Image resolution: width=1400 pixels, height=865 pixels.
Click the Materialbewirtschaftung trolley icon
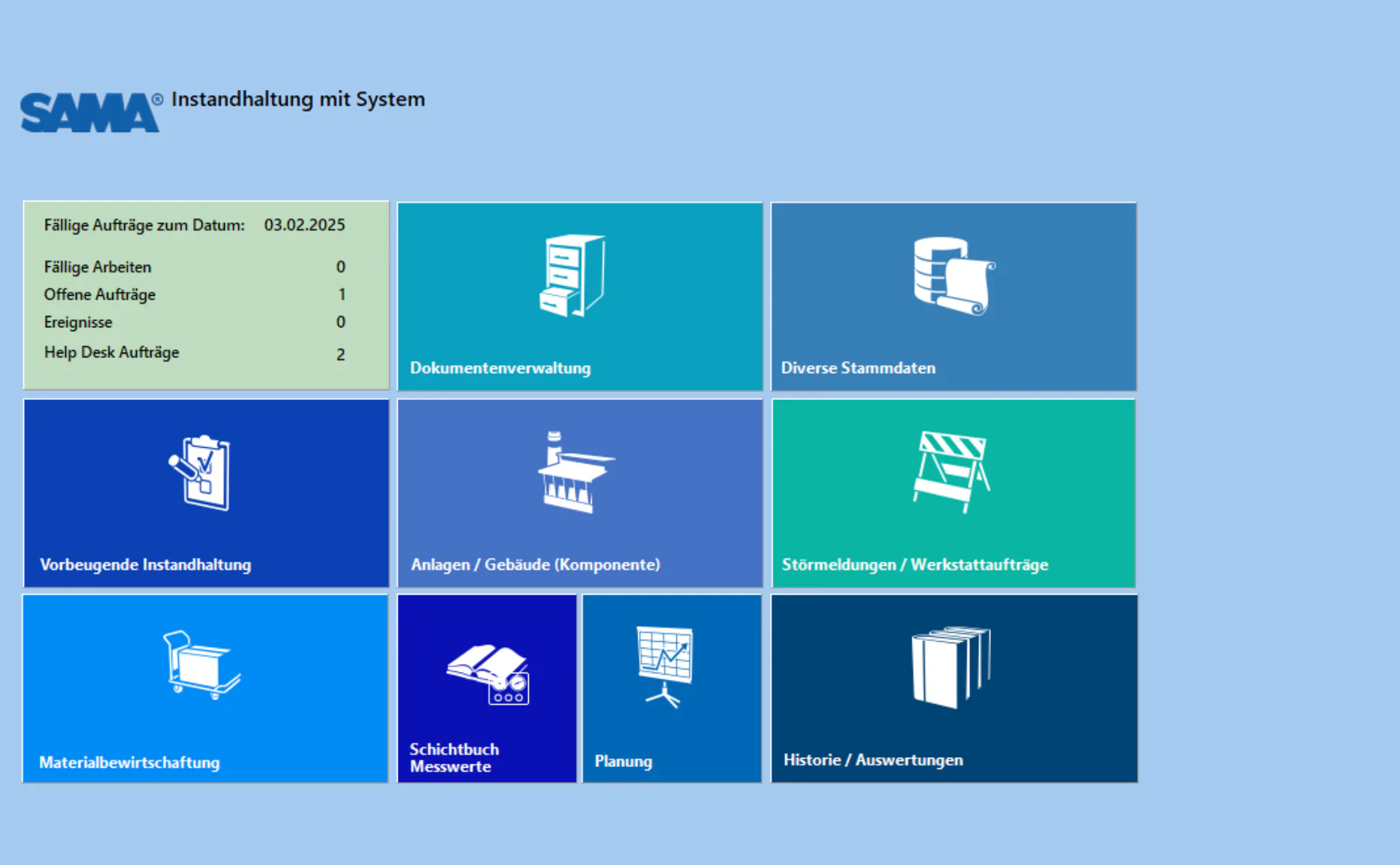(x=202, y=665)
